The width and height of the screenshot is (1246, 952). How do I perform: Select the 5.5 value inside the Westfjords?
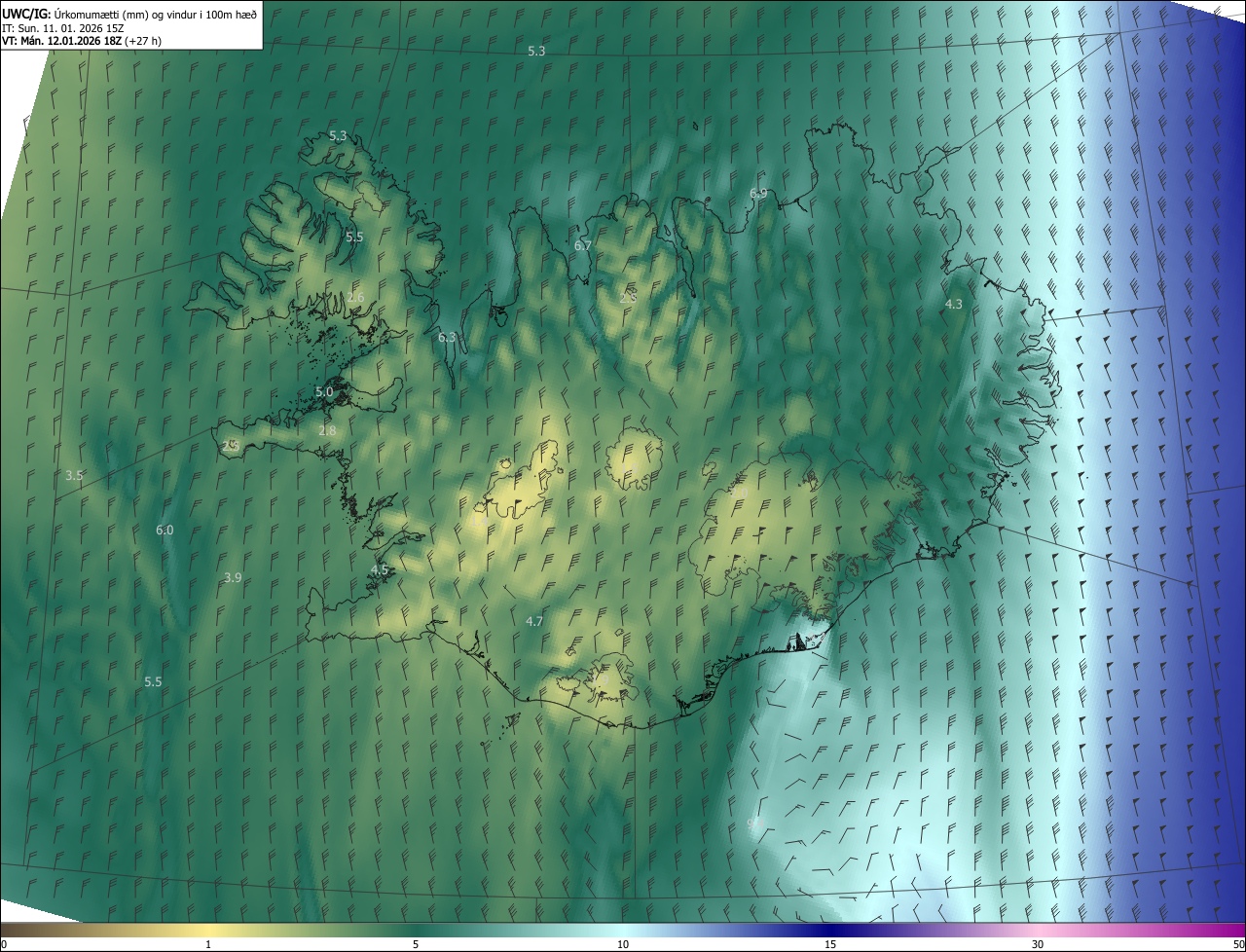354,238
